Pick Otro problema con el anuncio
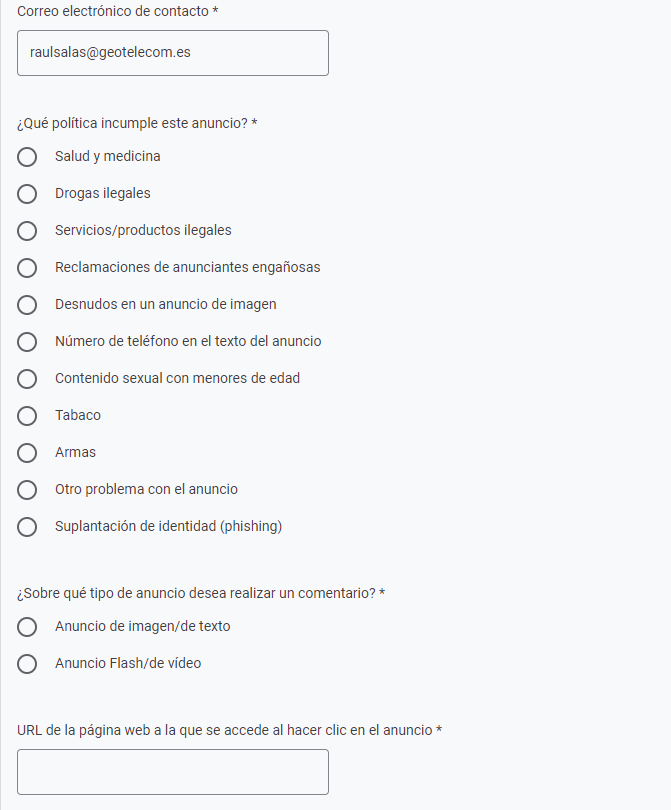Image resolution: width=671 pixels, height=810 pixels. 27,490
